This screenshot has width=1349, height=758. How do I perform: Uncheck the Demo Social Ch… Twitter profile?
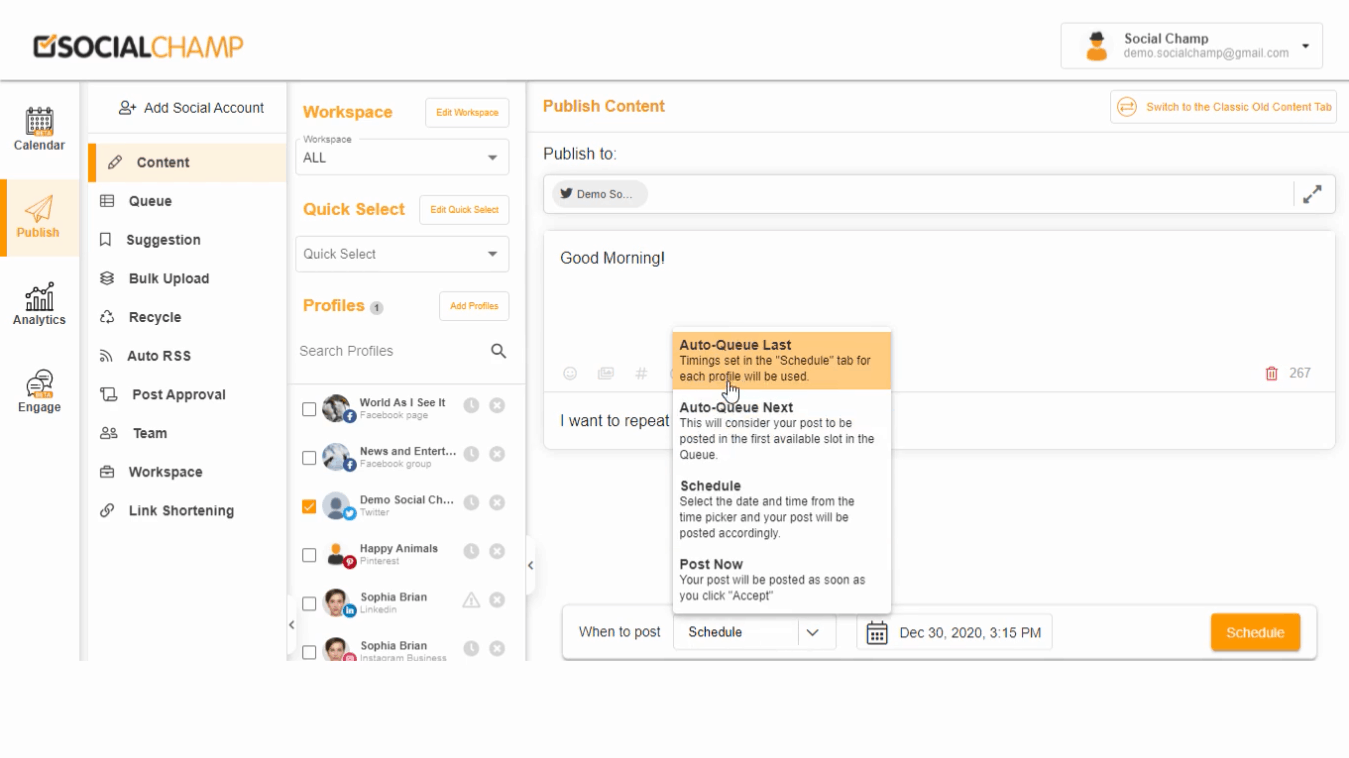pos(309,506)
